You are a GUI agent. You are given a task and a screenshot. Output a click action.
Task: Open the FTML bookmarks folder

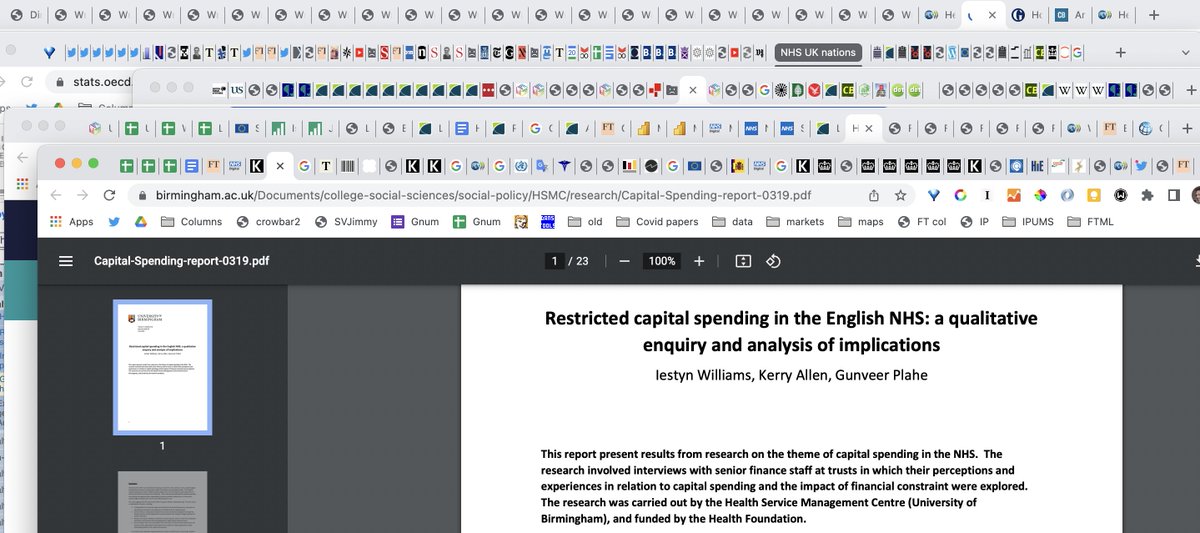pos(1090,222)
